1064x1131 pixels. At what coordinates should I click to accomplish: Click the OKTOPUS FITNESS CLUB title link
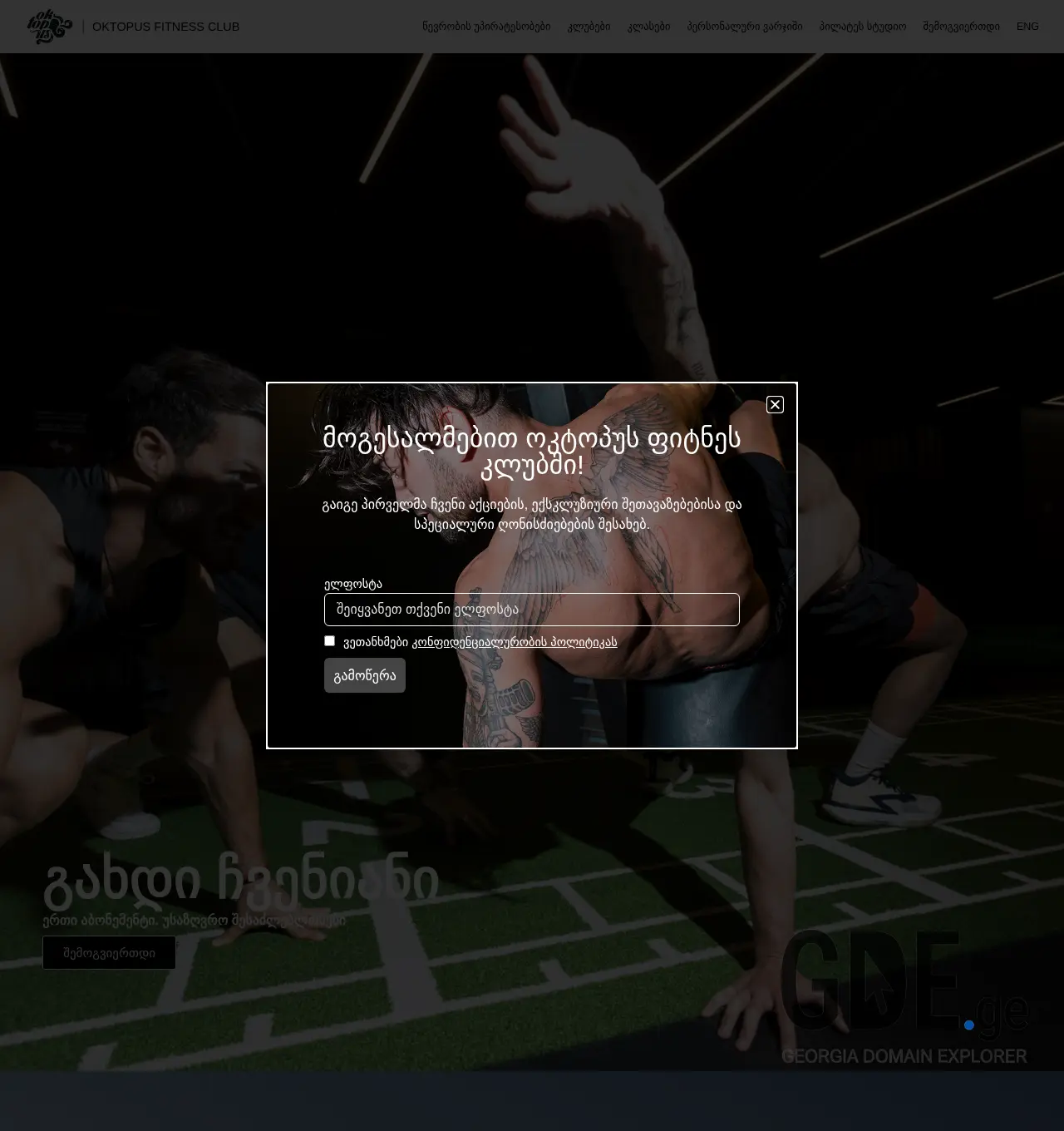pyautogui.click(x=166, y=26)
